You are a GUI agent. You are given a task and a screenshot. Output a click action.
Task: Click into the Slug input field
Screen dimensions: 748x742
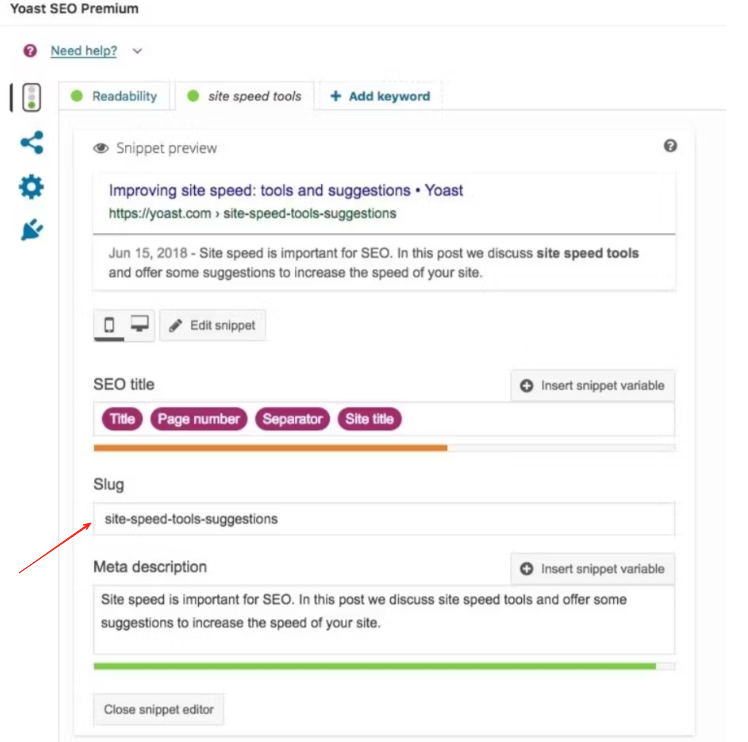click(384, 519)
